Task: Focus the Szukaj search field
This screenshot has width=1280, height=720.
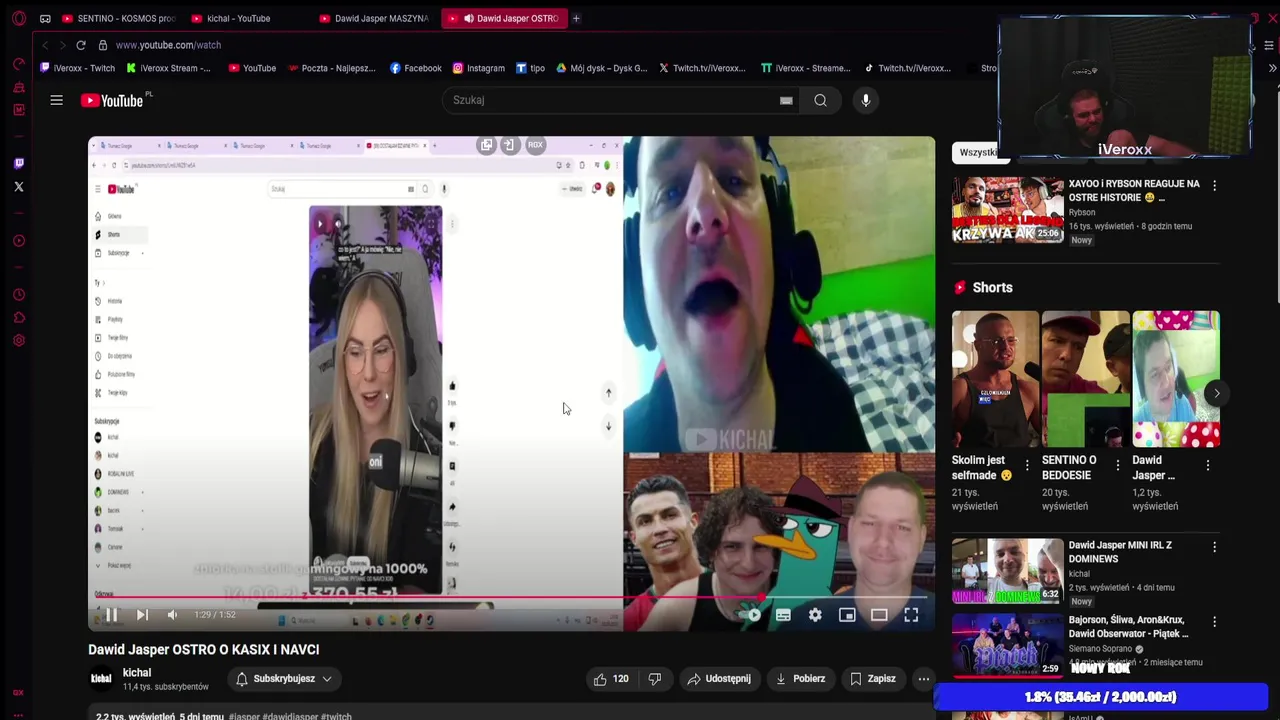Action: click(613, 100)
